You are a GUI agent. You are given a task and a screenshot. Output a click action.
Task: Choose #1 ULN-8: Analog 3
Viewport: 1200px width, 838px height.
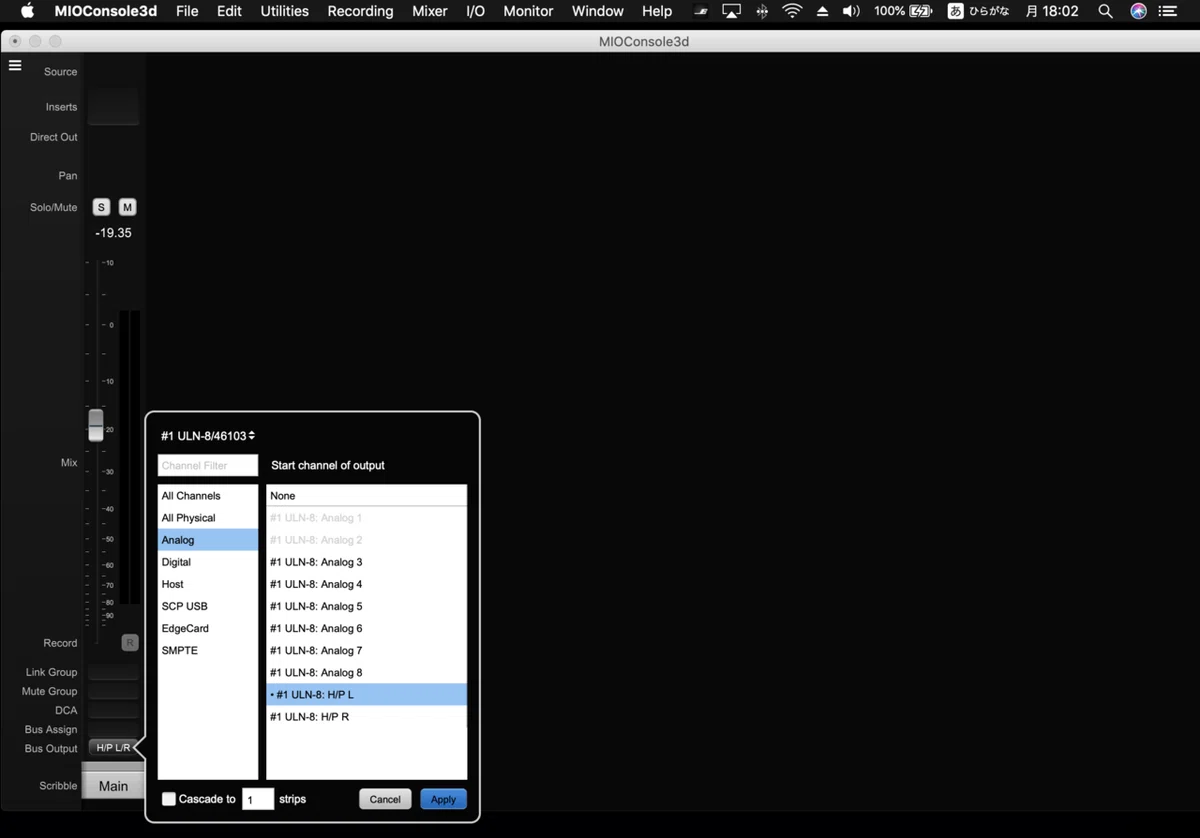click(366, 562)
